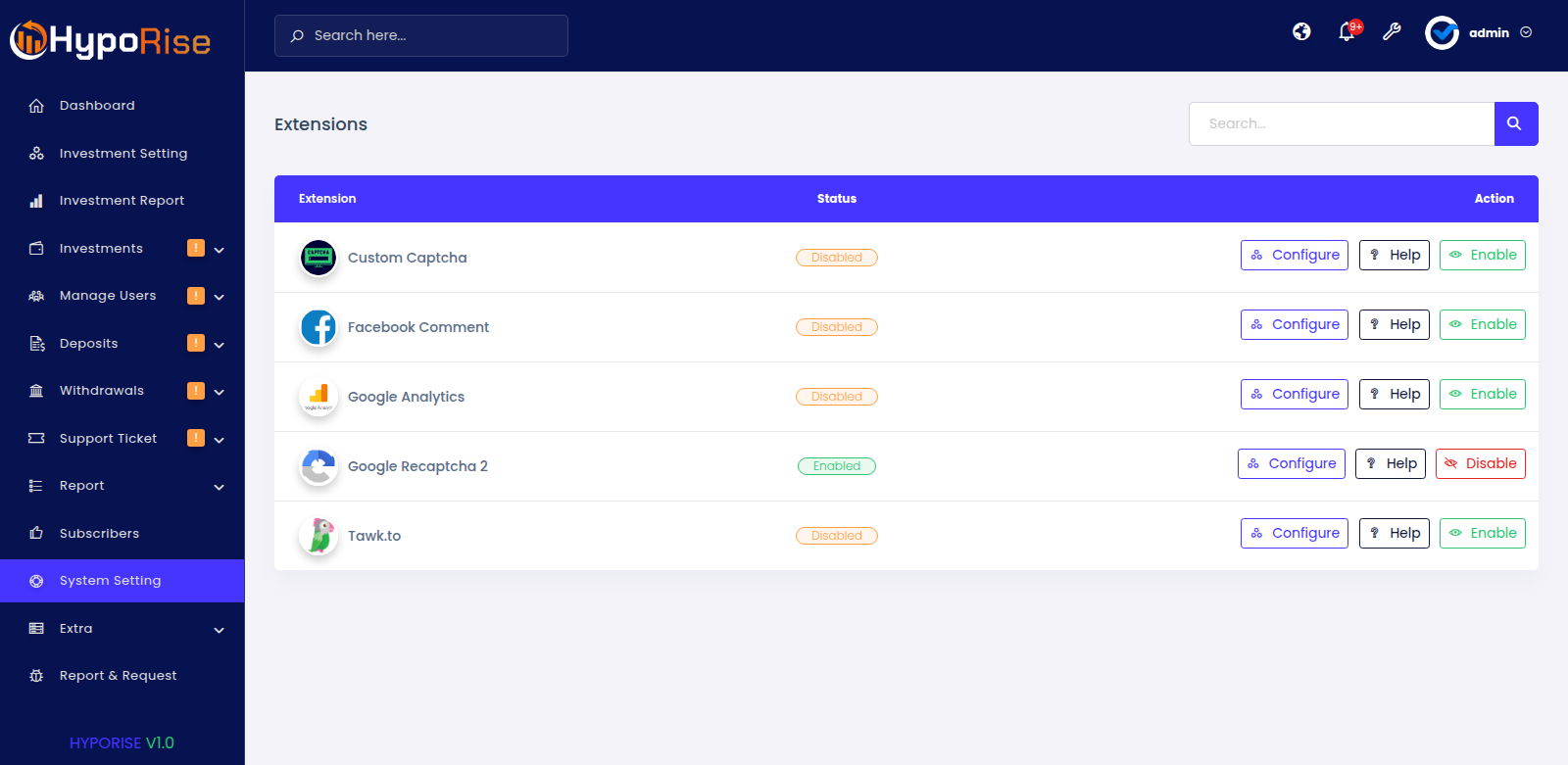
Task: Click the Investment Report chart icon
Action: 36,201
